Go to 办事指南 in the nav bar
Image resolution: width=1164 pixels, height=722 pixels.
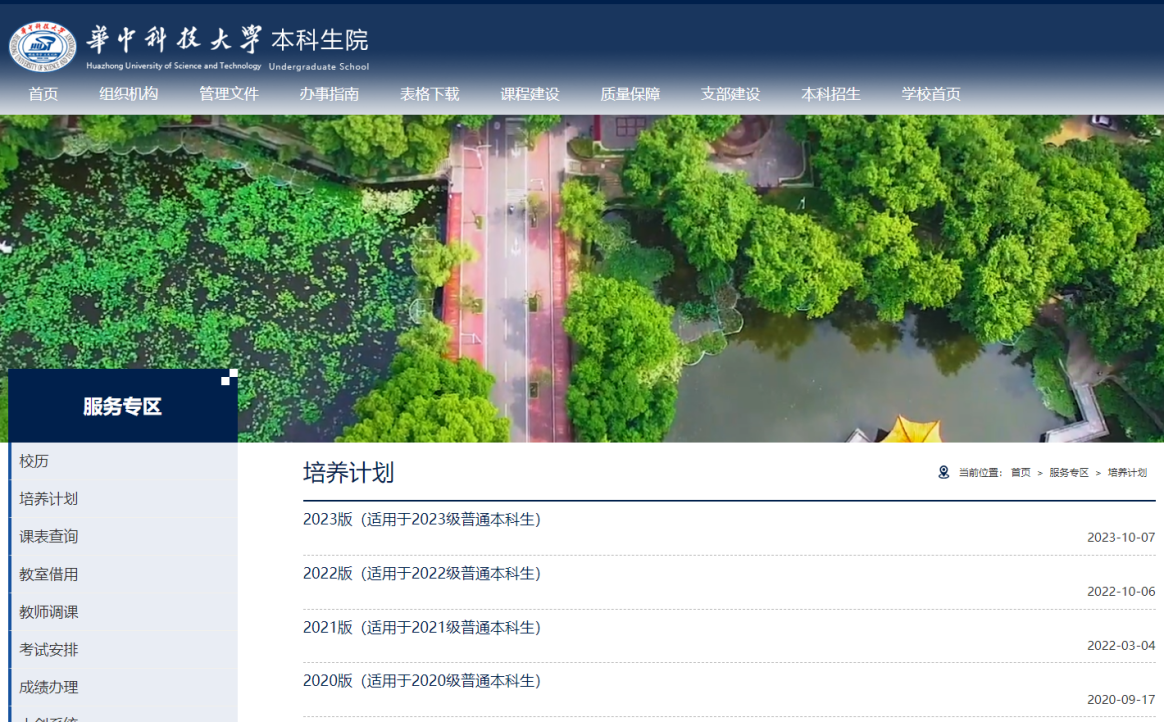[x=329, y=94]
